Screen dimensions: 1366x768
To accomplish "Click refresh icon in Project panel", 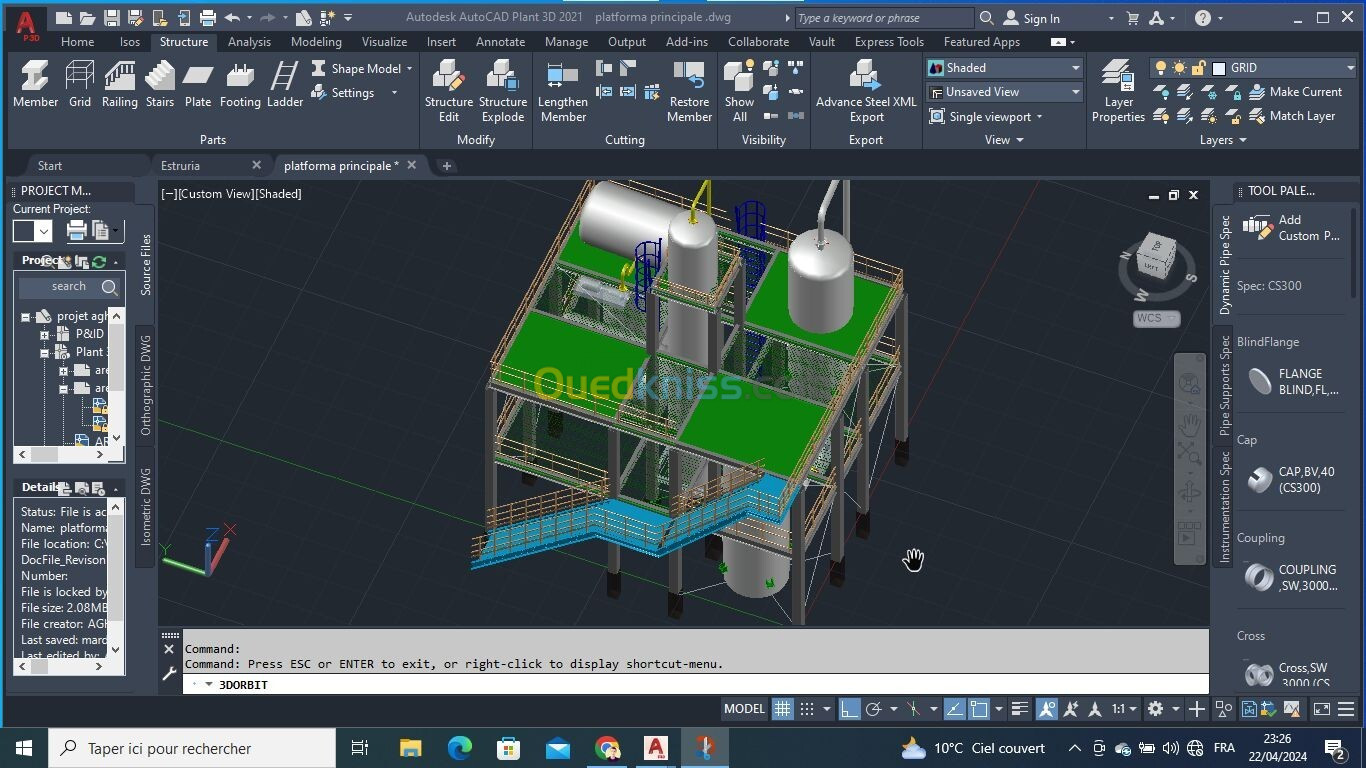I will [99, 261].
